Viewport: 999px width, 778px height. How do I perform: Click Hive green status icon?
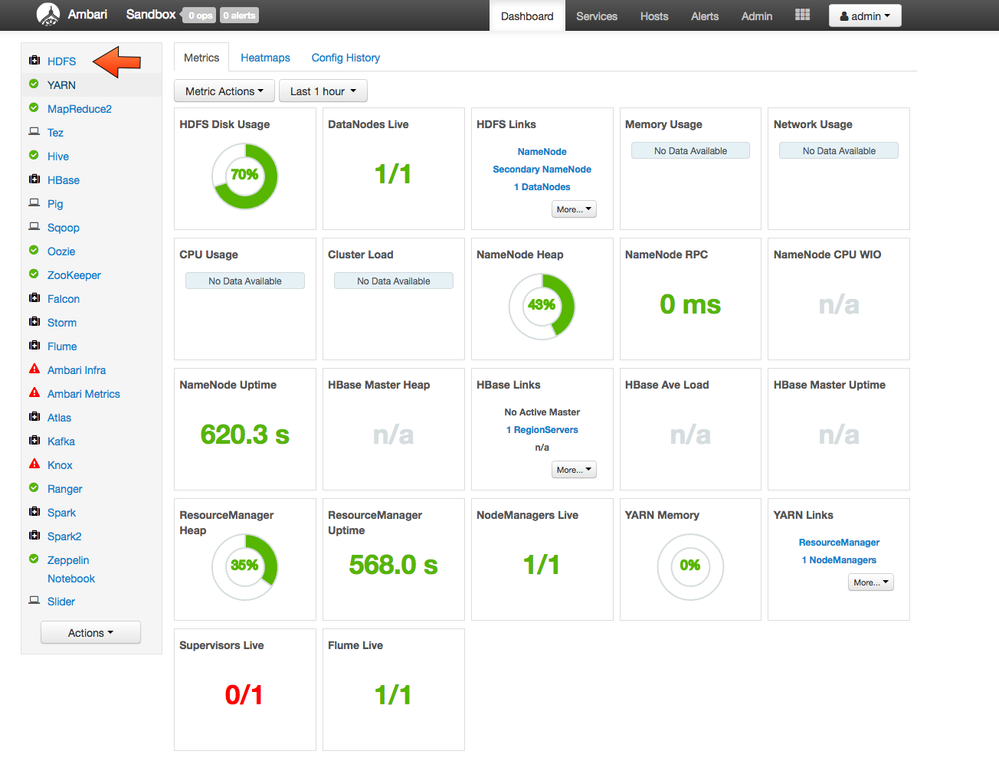pyautogui.click(x=34, y=155)
